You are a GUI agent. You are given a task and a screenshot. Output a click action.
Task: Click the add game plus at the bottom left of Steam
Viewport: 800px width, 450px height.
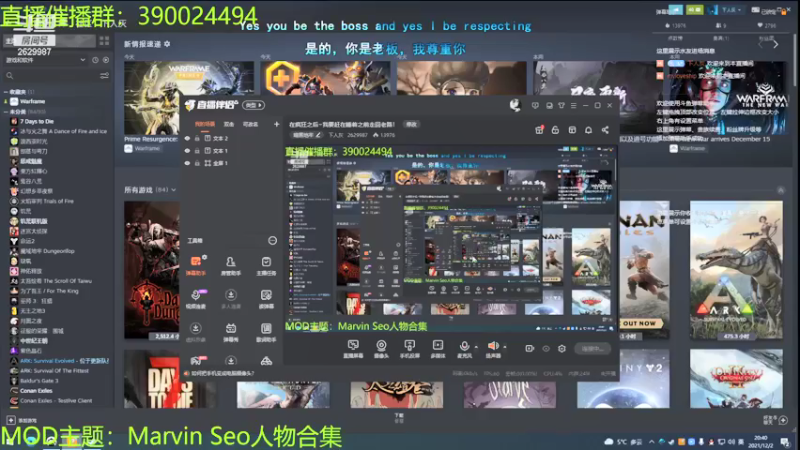pyautogui.click(x=11, y=420)
